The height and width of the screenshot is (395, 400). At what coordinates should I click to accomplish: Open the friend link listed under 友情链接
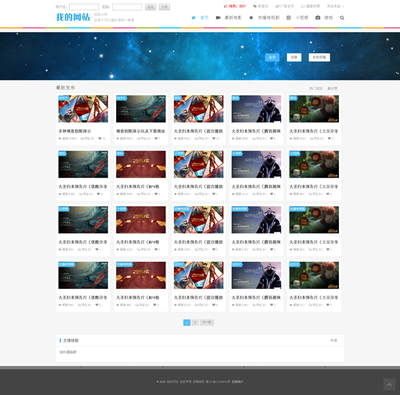point(68,352)
